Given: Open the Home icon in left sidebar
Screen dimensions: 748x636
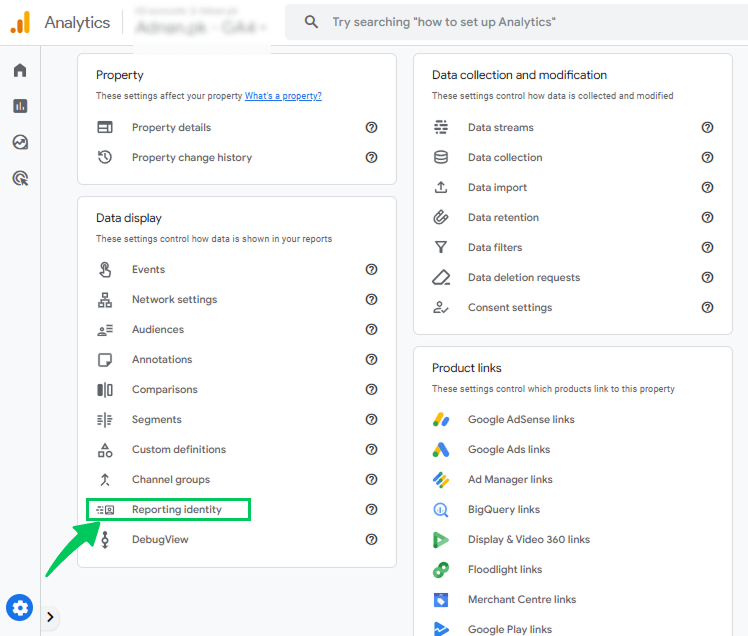Looking at the screenshot, I should pyautogui.click(x=20, y=70).
